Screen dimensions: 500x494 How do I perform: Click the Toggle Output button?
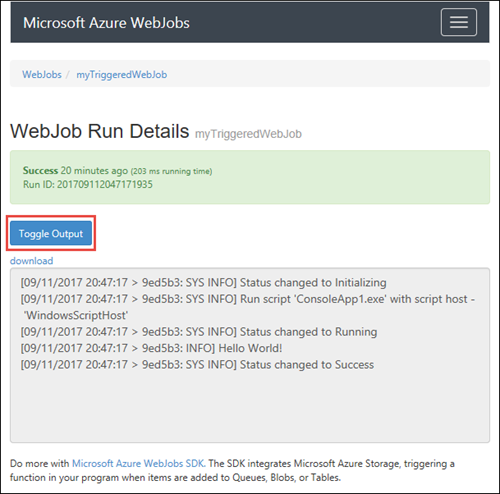[x=51, y=233]
